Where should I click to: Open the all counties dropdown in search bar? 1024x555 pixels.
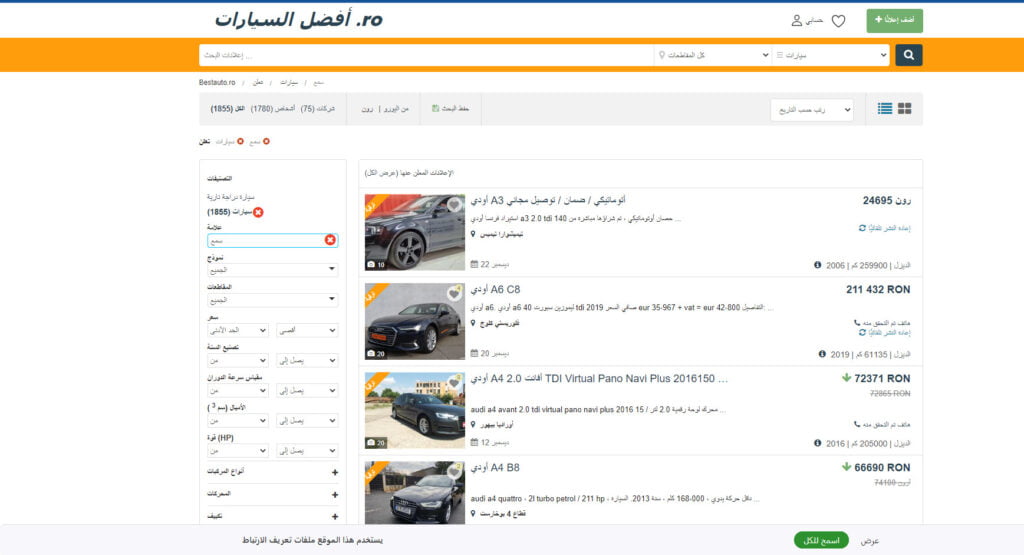click(712, 55)
